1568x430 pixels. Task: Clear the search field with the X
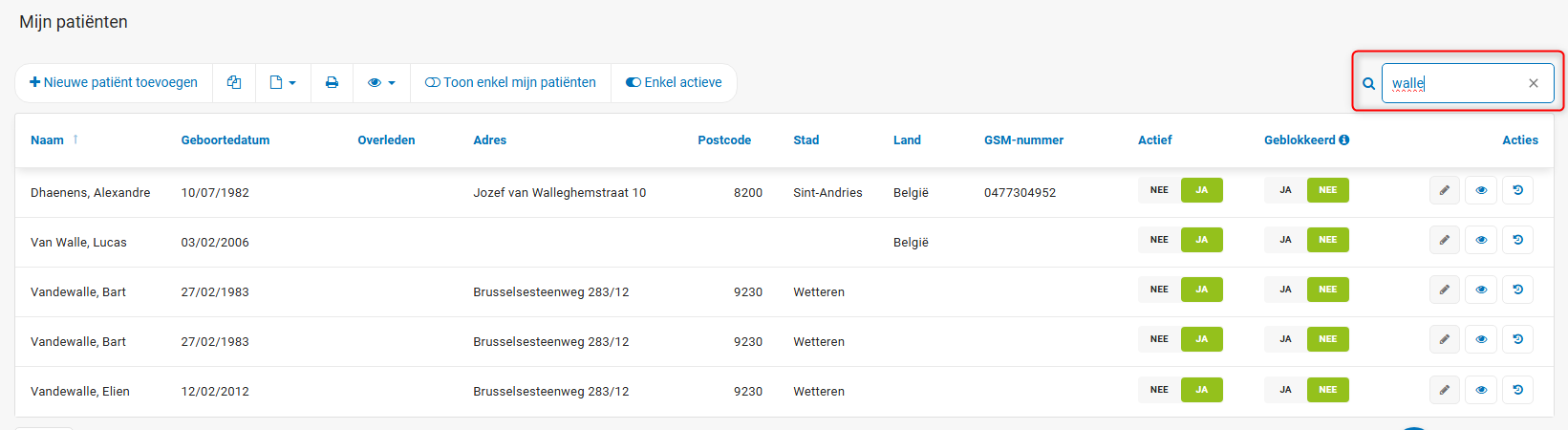[x=1534, y=83]
